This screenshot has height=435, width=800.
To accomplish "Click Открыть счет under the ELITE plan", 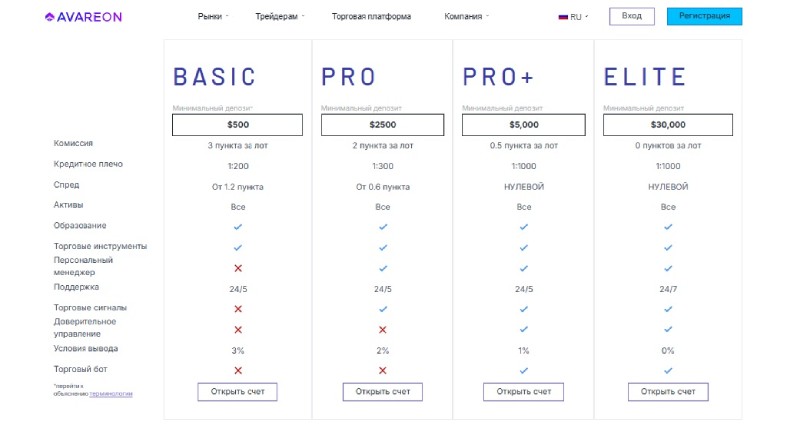I will (x=668, y=392).
